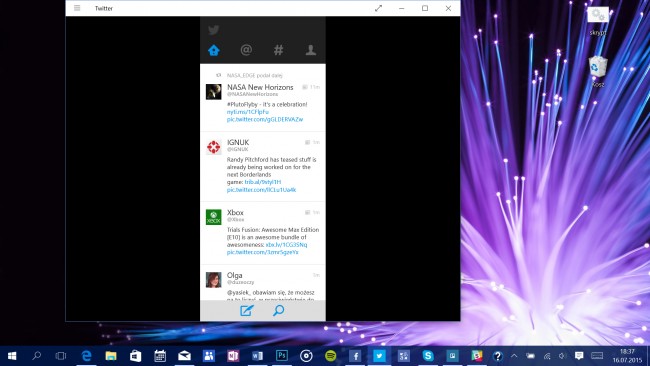This screenshot has height=366, width=650.
Task: Open the # discover tab
Action: tap(279, 50)
